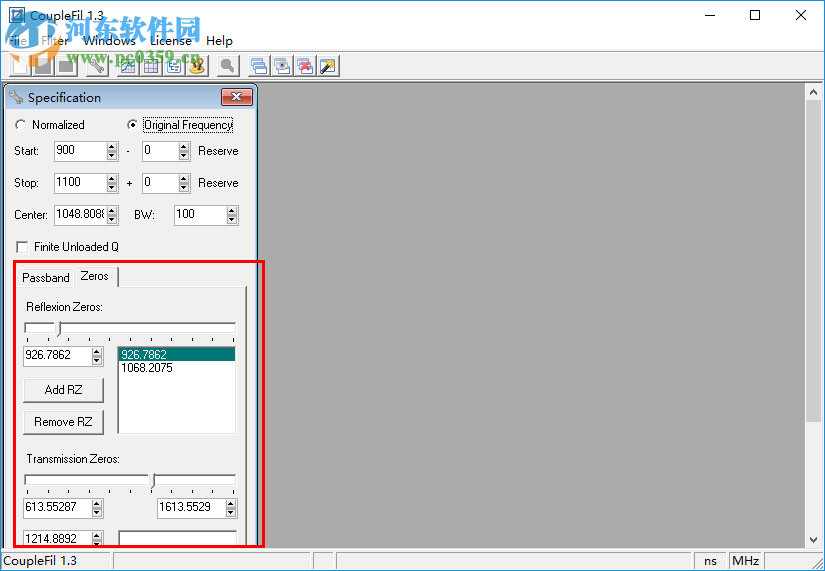This screenshot has height=571, width=825.
Task: Click the cascade windows toolbar icon
Action: 259,66
